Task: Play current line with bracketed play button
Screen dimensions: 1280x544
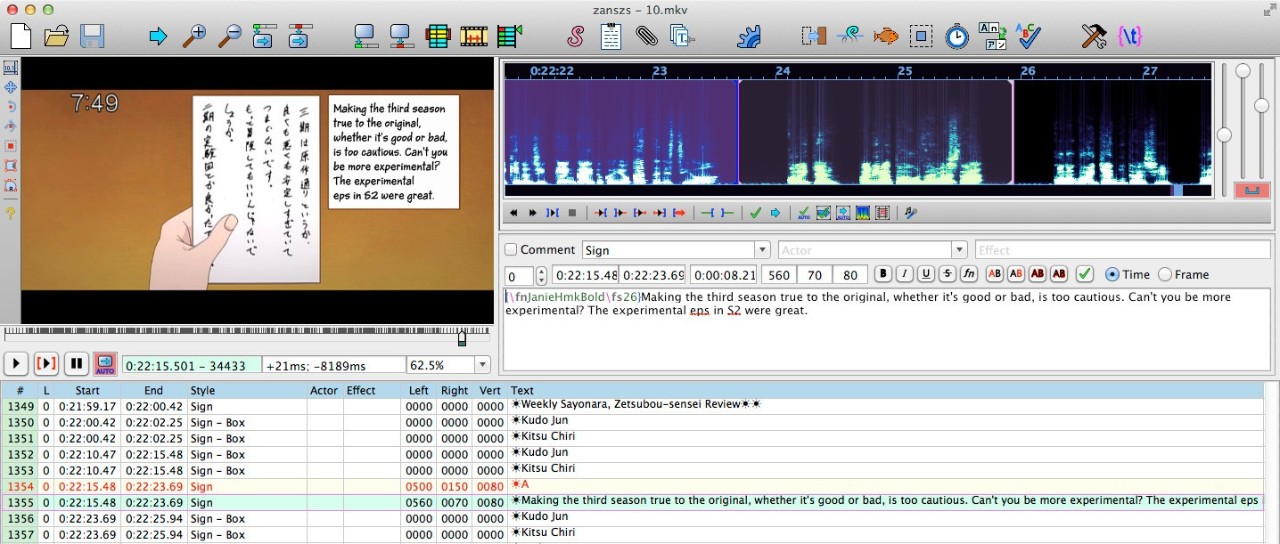Action: click(x=46, y=364)
